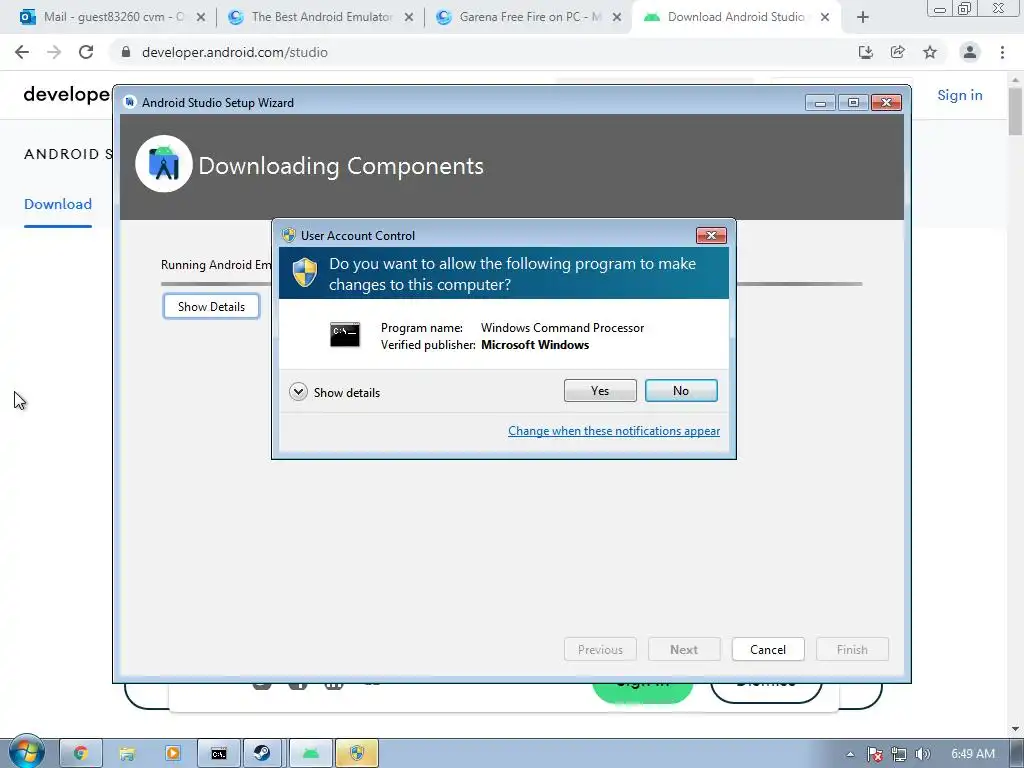Close the Garena Free Fire tab
Screen dimensions: 1024x768
point(616,17)
